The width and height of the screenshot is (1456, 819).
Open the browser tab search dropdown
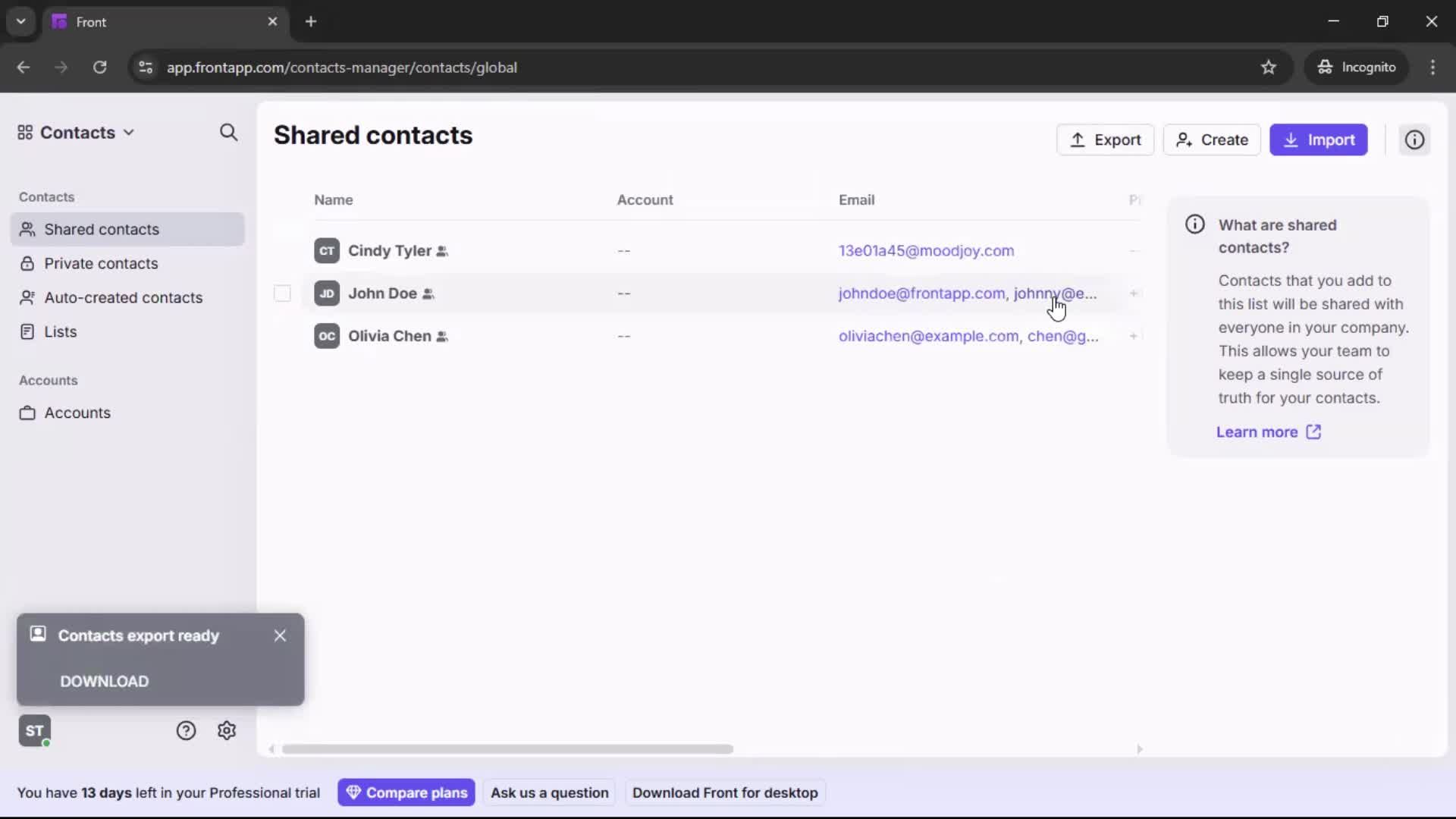(x=20, y=21)
